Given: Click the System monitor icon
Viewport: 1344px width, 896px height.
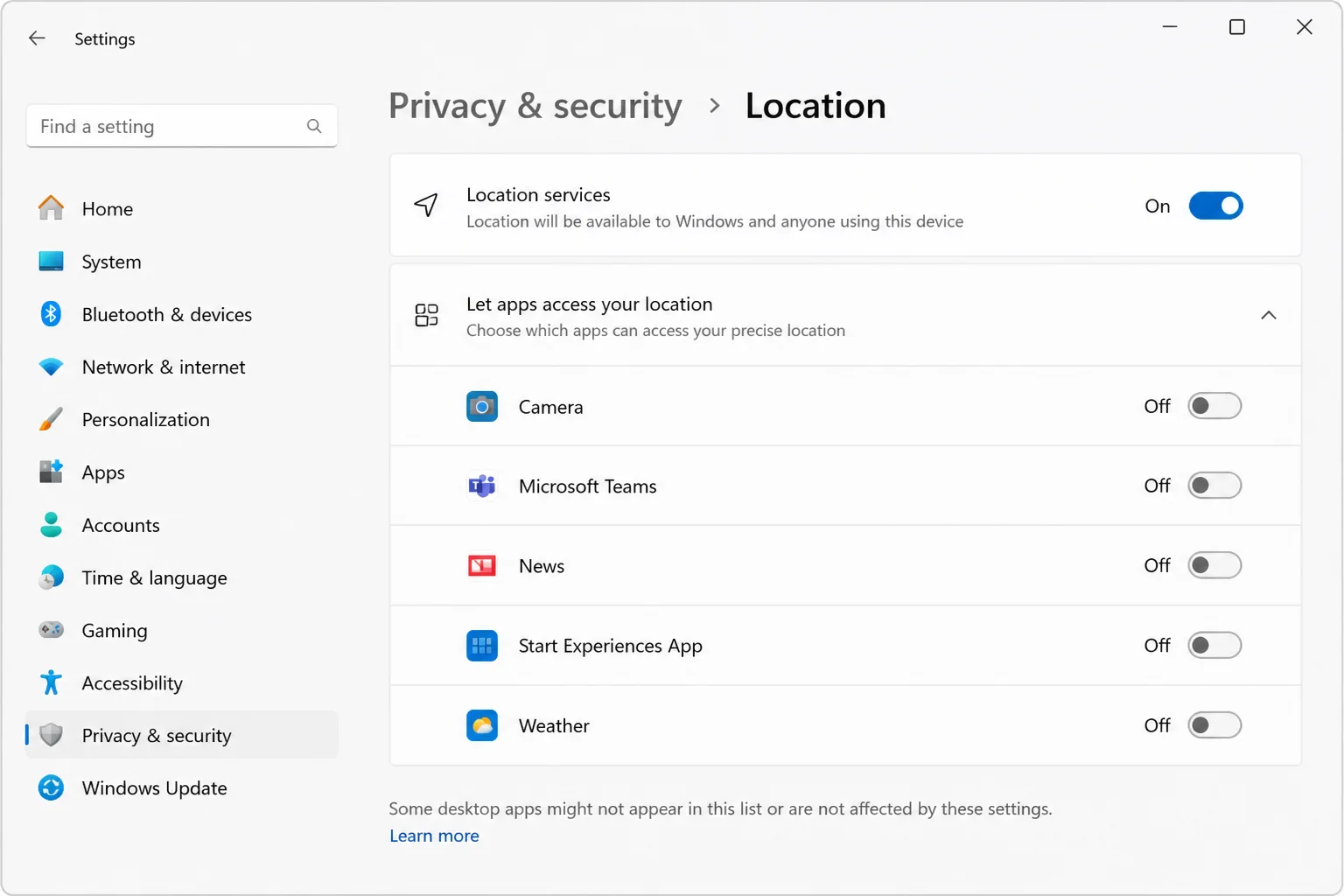Looking at the screenshot, I should coord(52,262).
